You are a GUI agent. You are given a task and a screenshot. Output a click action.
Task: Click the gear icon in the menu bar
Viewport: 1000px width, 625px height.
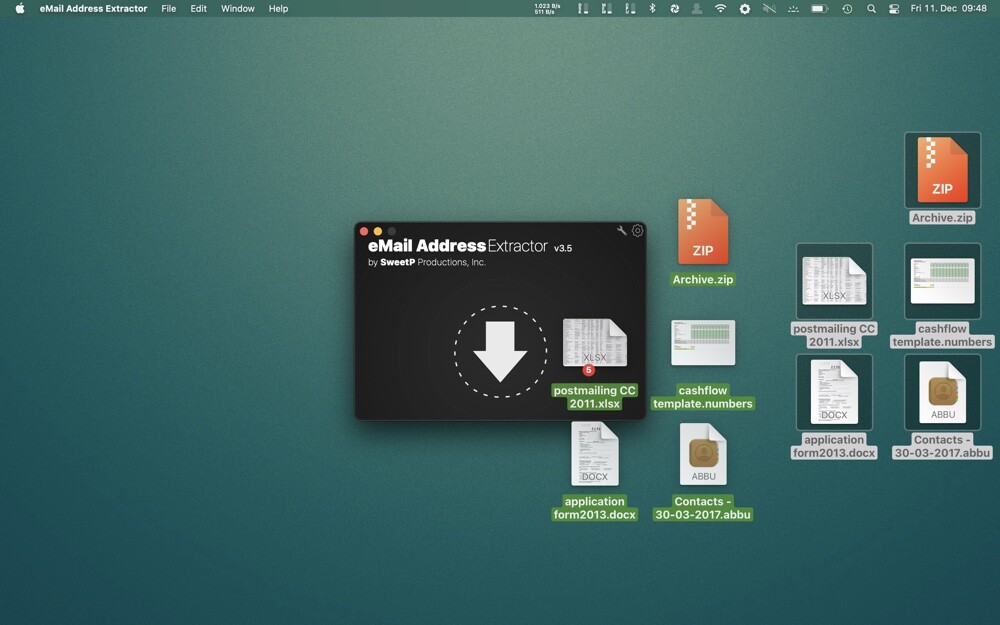point(744,8)
